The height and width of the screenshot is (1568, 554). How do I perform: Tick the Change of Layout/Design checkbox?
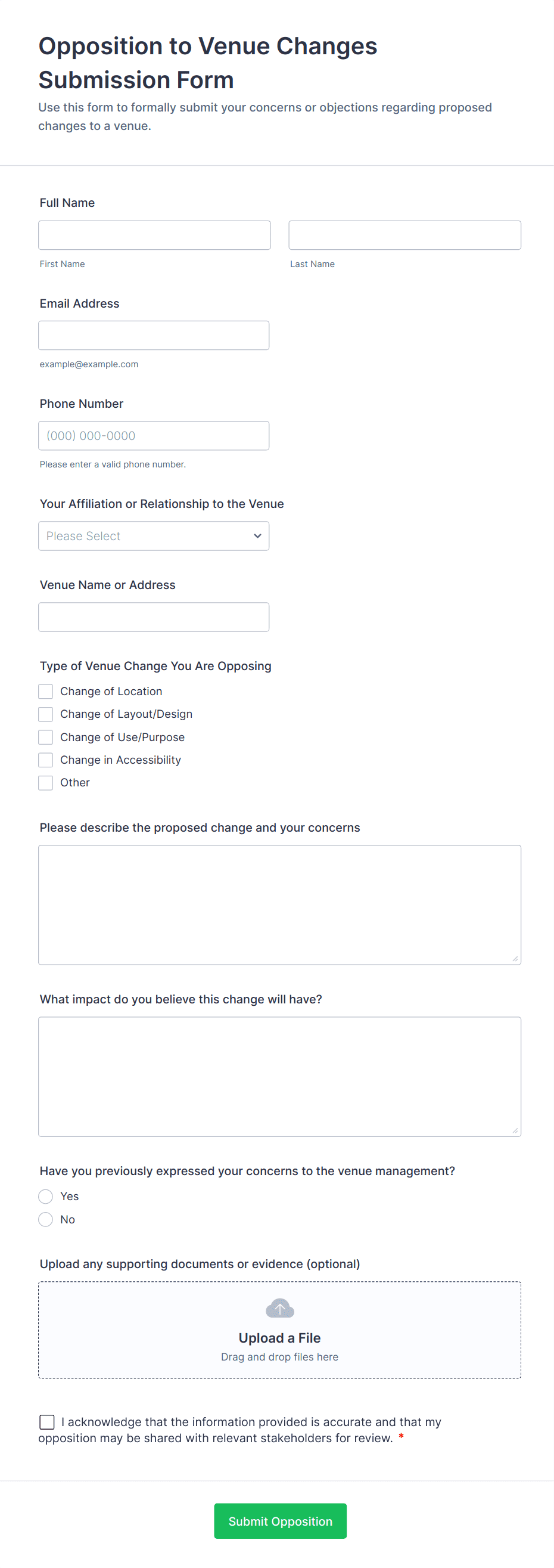[x=46, y=714]
